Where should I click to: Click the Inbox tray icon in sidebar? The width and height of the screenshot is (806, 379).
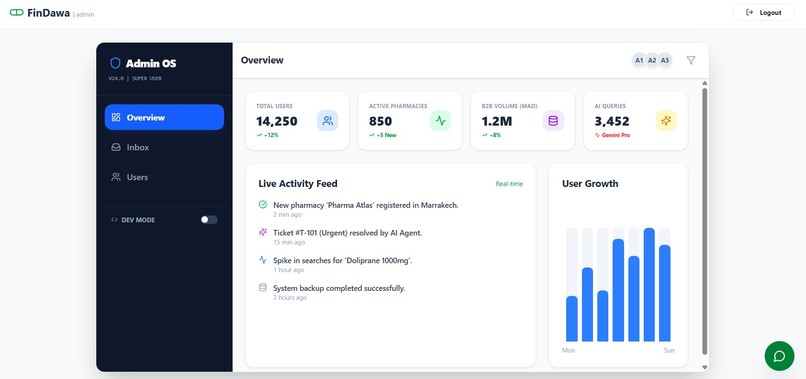116,147
